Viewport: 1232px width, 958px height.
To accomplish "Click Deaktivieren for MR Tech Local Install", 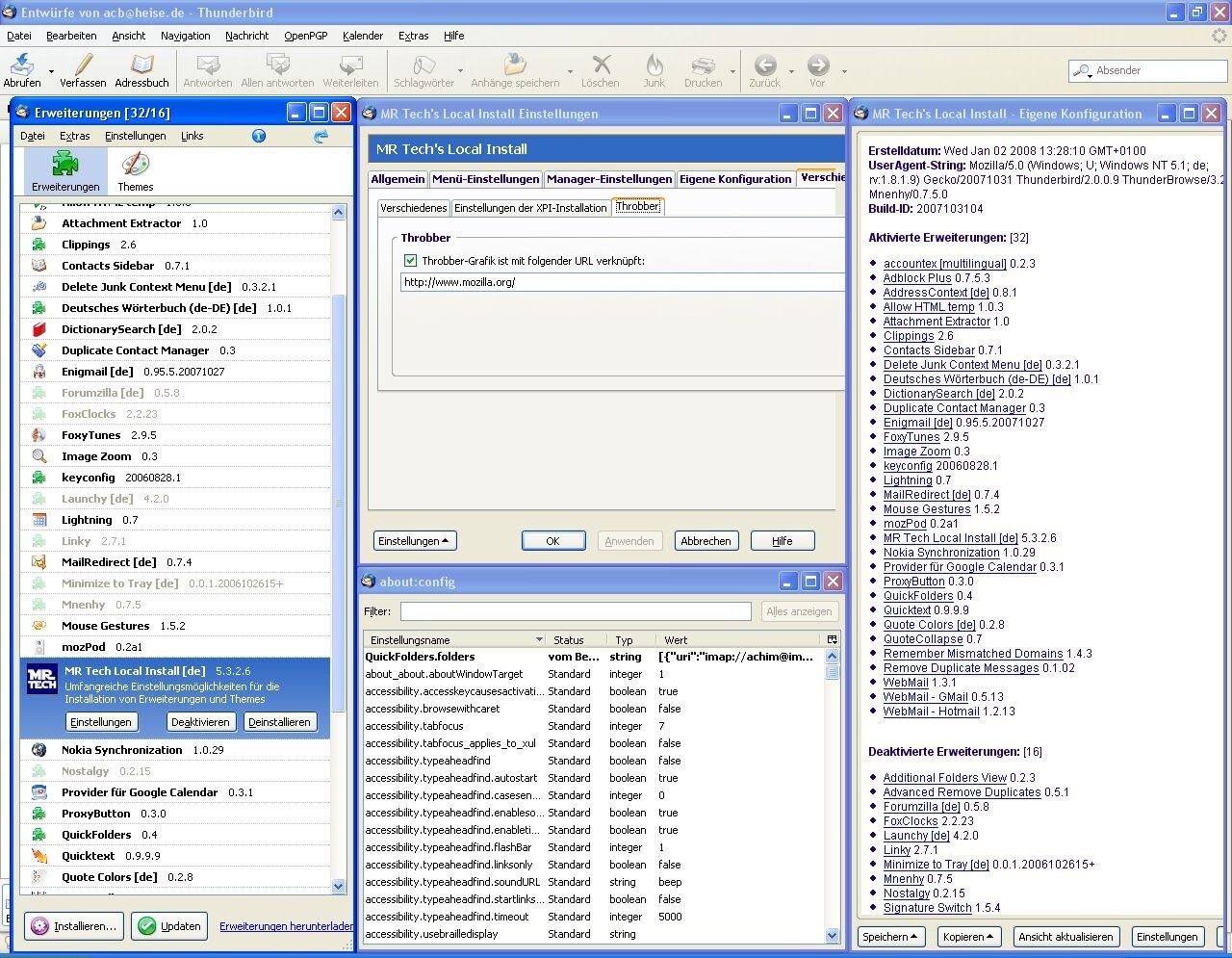I will coord(200,722).
